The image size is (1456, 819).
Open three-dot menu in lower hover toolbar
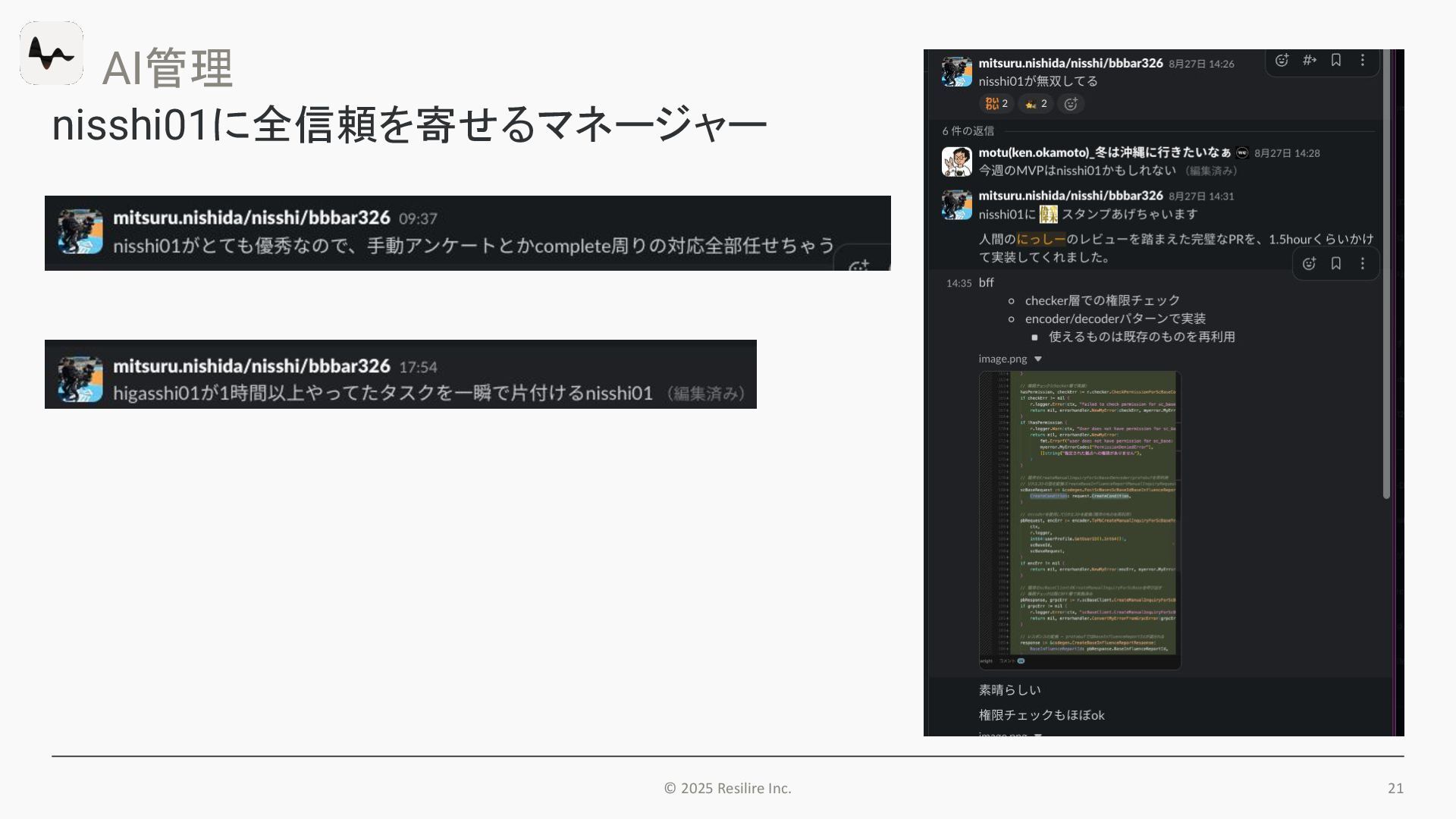pos(1363,264)
